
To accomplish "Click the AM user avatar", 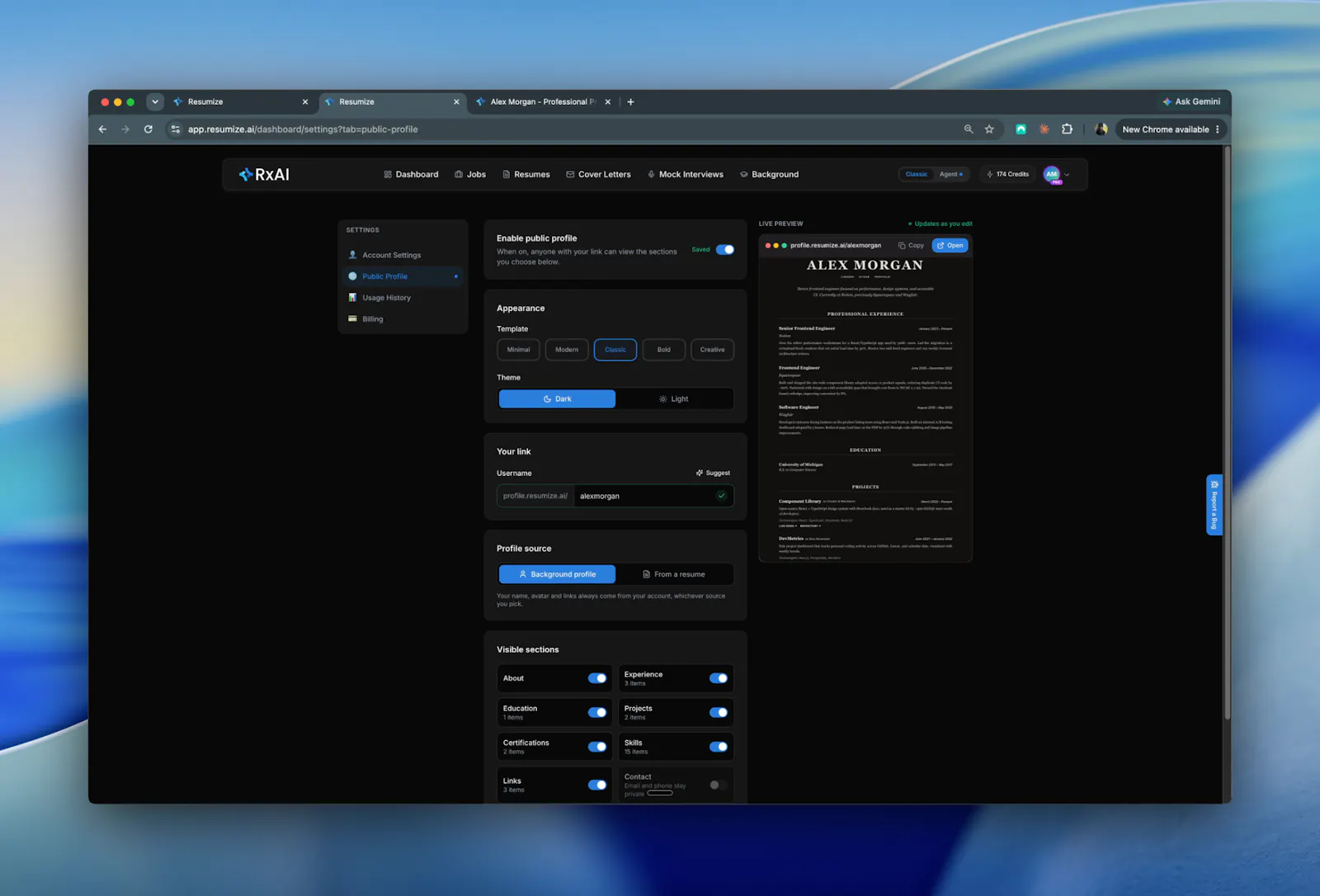I will [1051, 174].
